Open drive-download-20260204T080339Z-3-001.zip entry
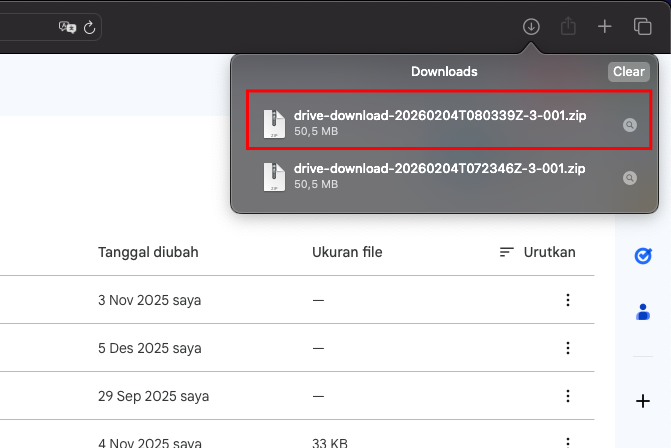Viewport: 671px width, 448px height. 449,120
